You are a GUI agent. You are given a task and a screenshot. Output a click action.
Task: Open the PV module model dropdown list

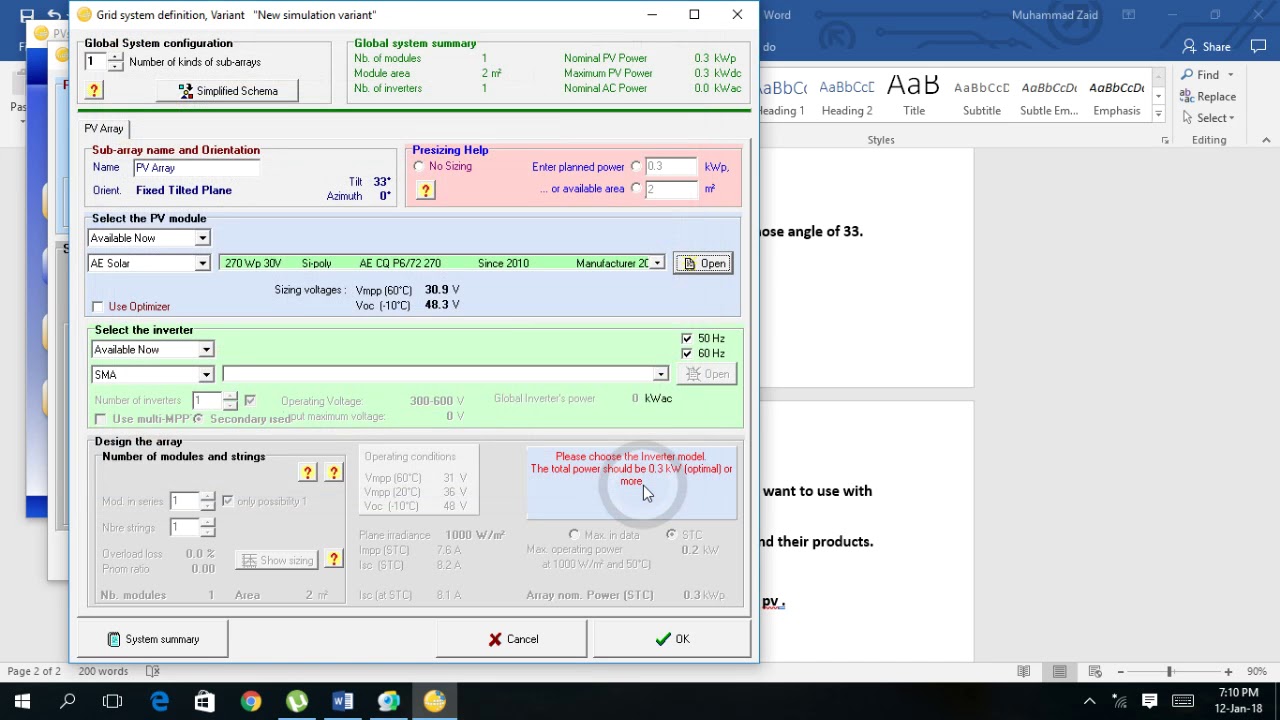pos(657,263)
